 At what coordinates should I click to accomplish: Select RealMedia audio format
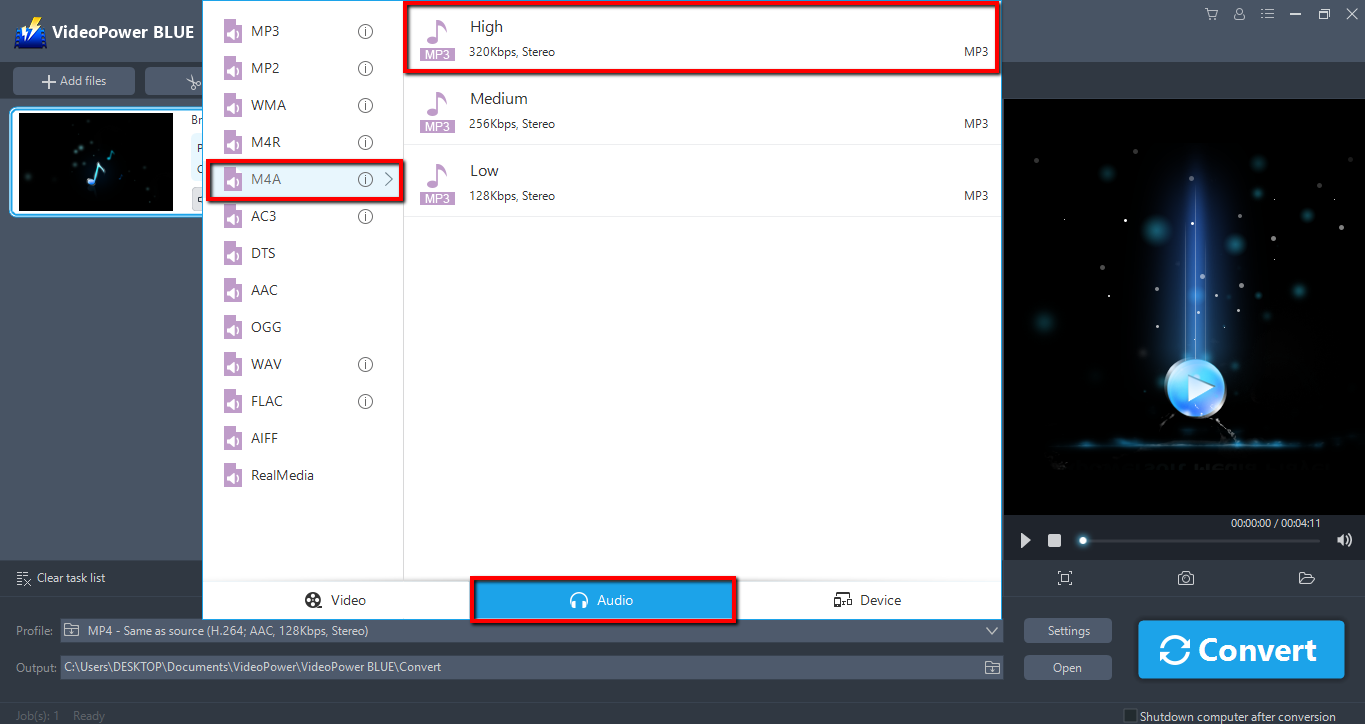tap(304, 475)
